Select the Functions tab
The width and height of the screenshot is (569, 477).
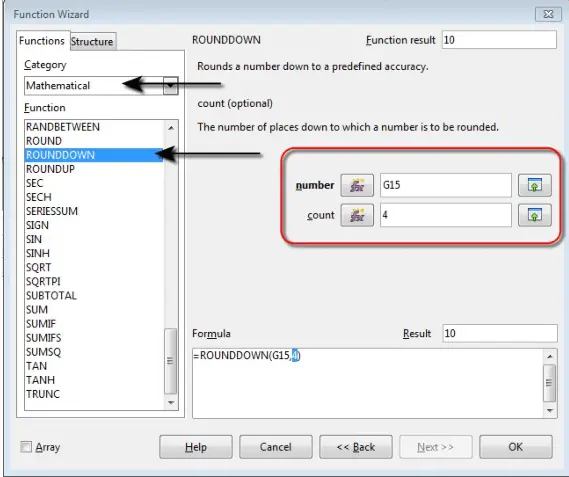(42, 41)
